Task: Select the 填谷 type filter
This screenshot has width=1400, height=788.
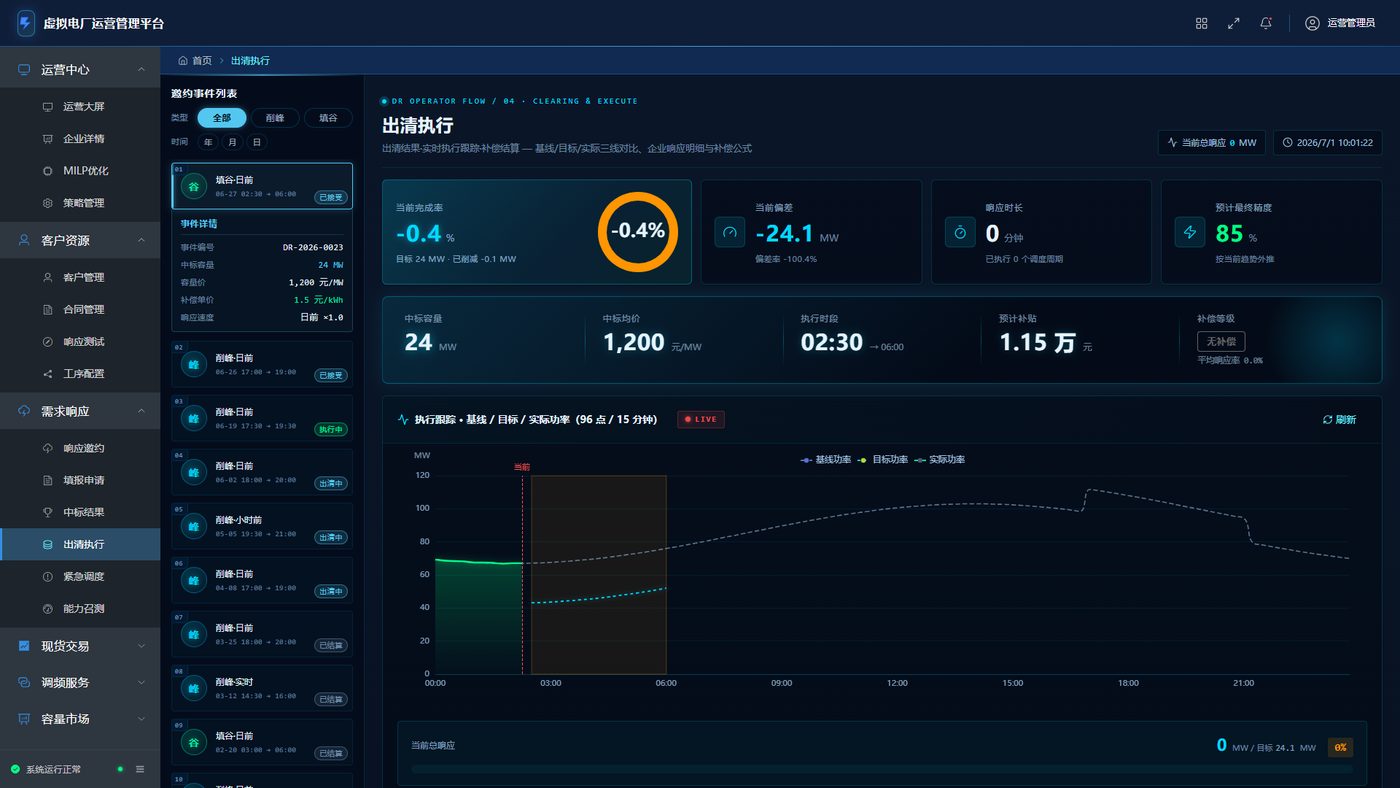Action: click(x=328, y=117)
